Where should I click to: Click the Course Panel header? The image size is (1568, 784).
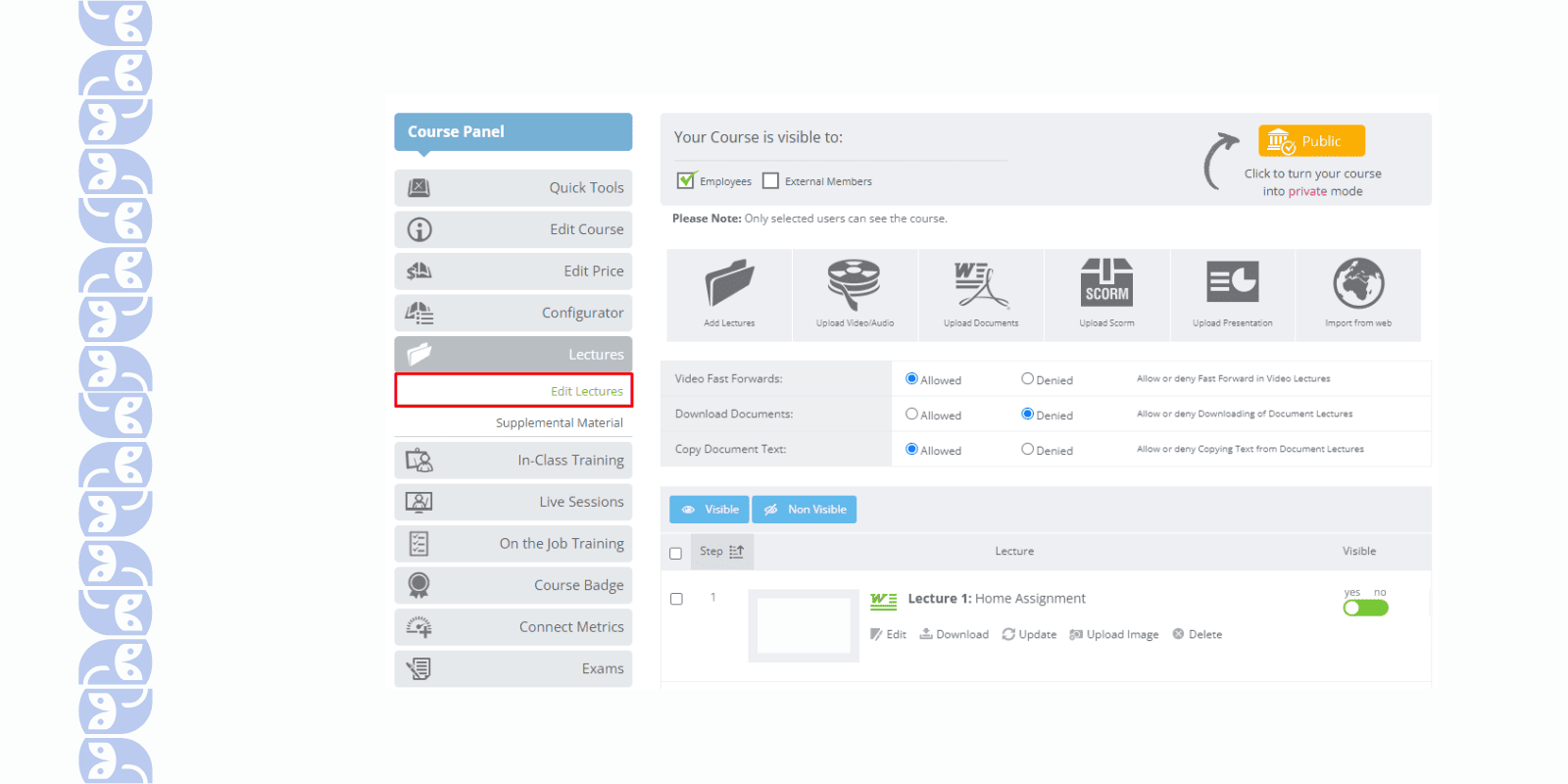click(x=513, y=131)
